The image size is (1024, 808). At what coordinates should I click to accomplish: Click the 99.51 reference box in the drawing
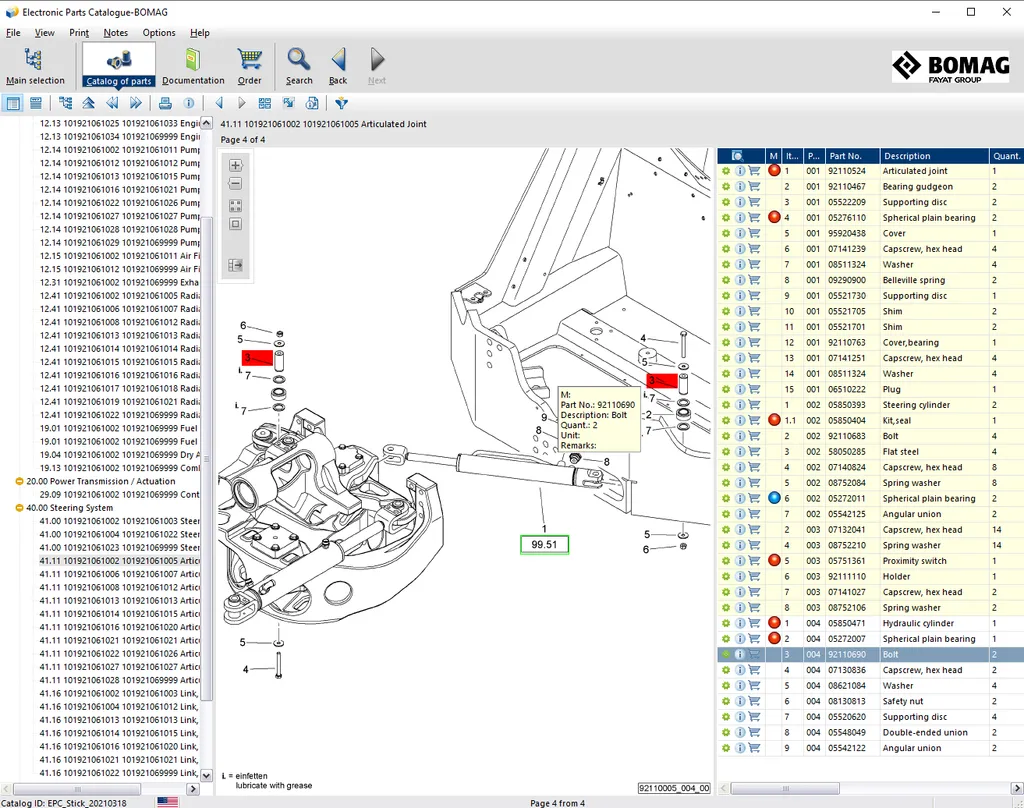[x=544, y=544]
